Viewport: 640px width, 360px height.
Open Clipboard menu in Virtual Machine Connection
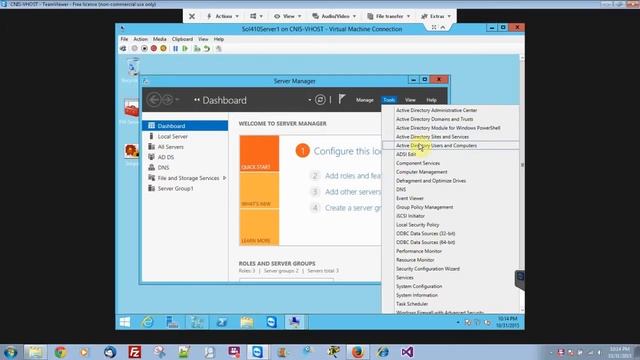click(182, 39)
